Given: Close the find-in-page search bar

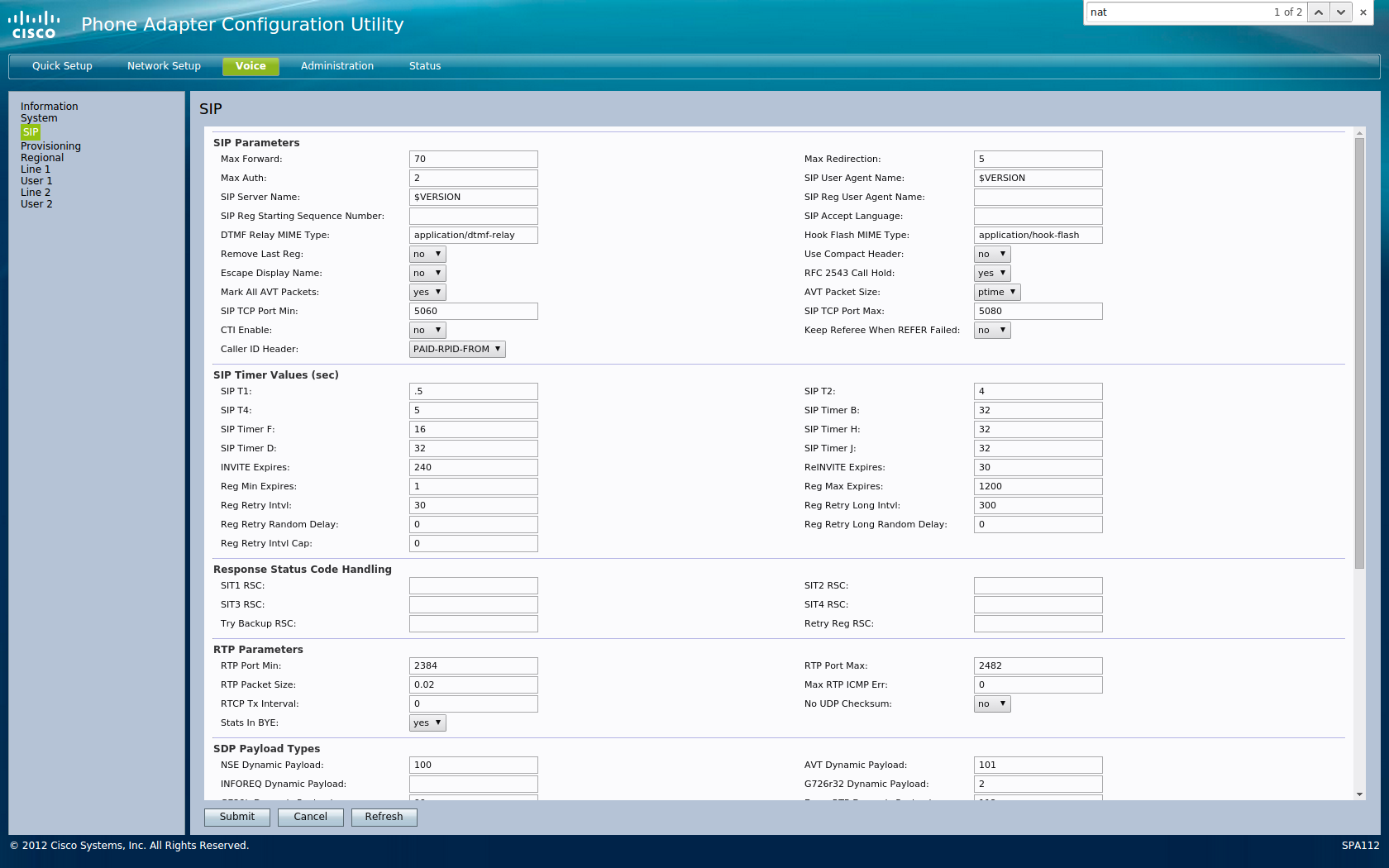Looking at the screenshot, I should pyautogui.click(x=1363, y=12).
